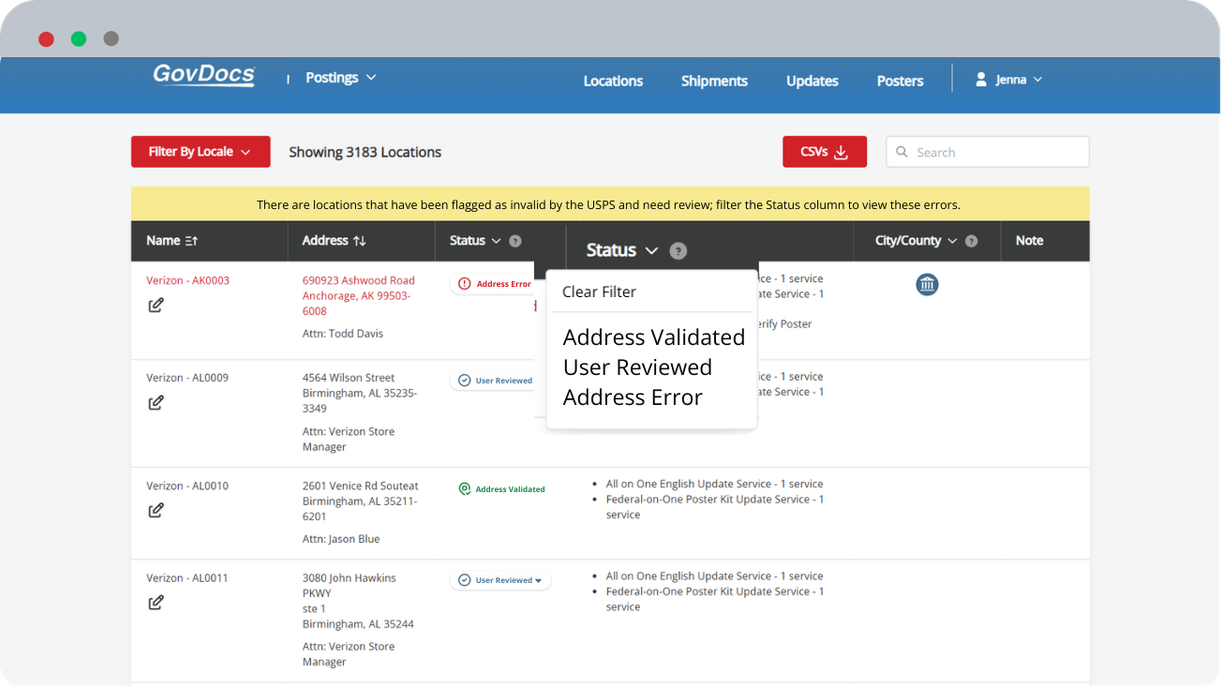The height and width of the screenshot is (688, 1222).
Task: Open the City/County column filter chevron
Action: click(x=952, y=241)
